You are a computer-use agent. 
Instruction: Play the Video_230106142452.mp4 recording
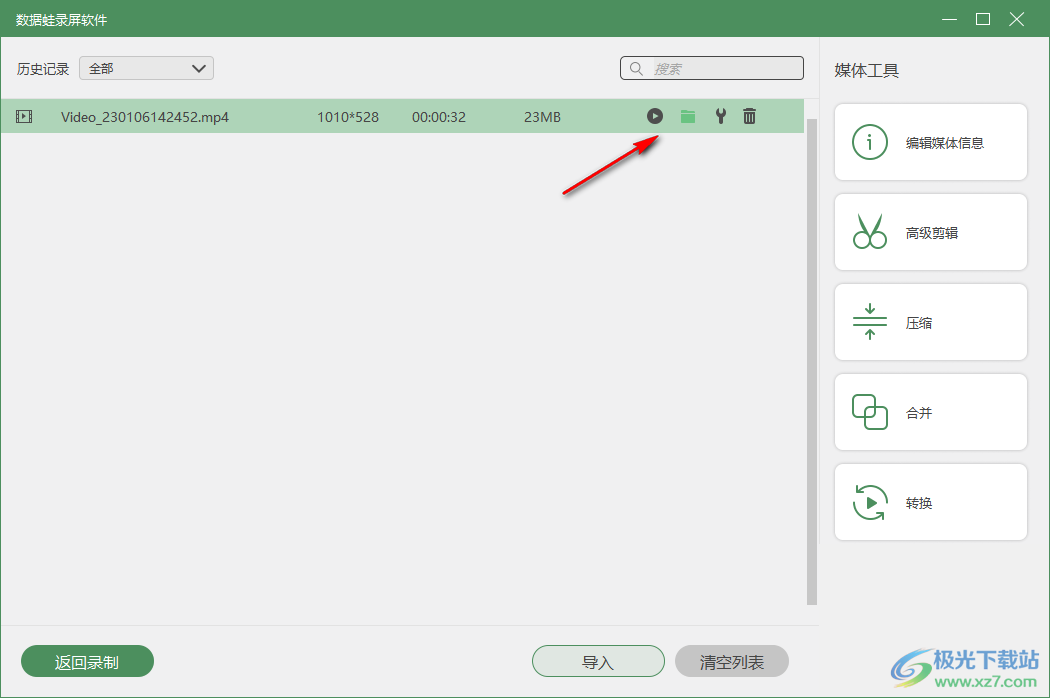coord(655,116)
